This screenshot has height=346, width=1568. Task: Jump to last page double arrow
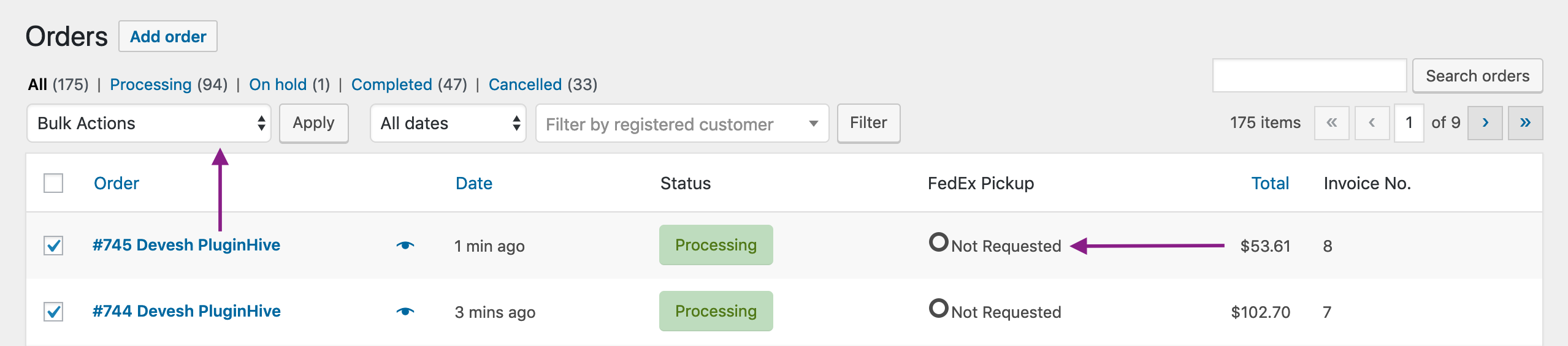click(x=1525, y=123)
